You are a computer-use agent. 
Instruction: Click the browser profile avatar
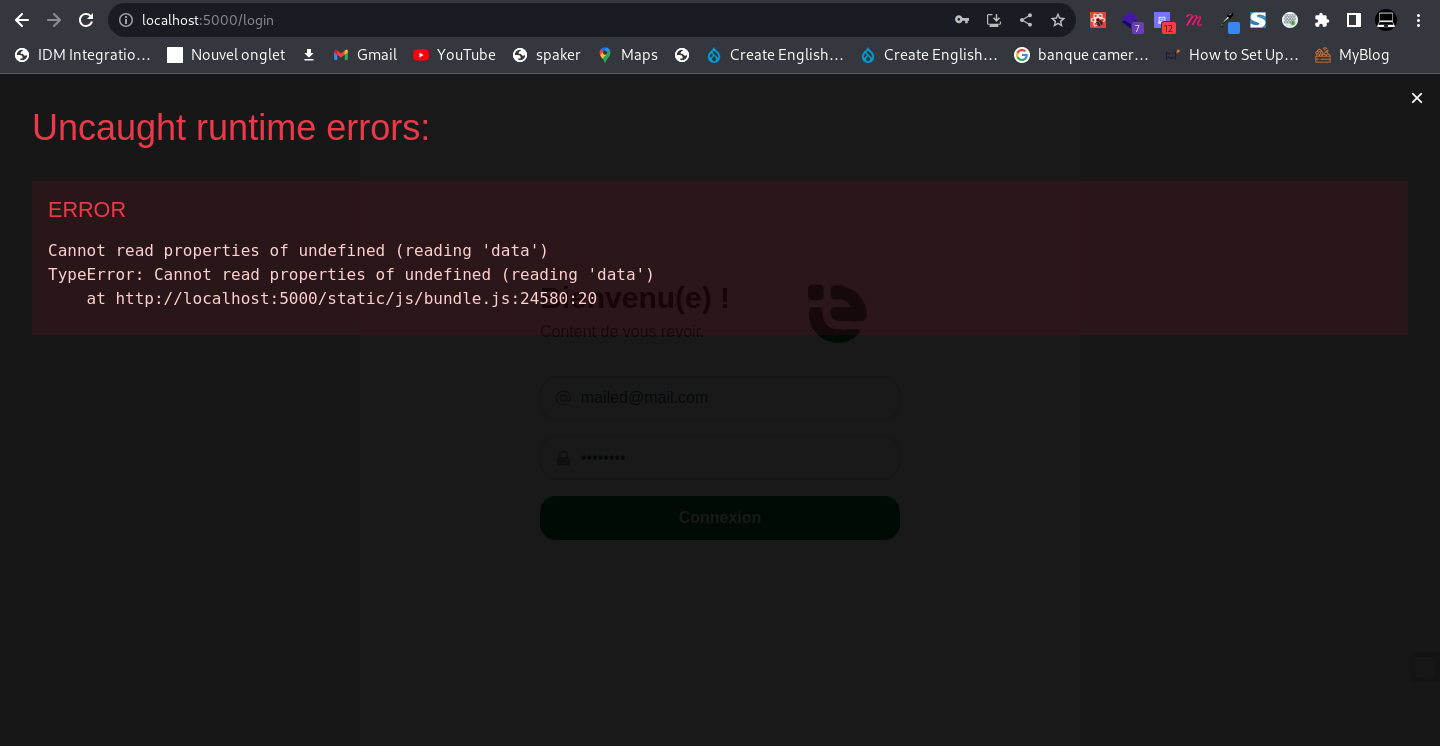[x=1386, y=20]
